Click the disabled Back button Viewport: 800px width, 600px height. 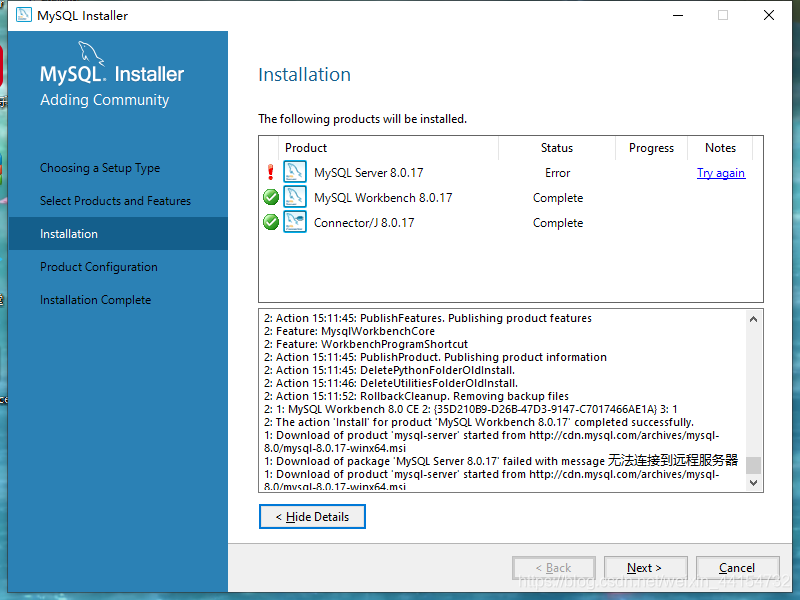point(554,568)
